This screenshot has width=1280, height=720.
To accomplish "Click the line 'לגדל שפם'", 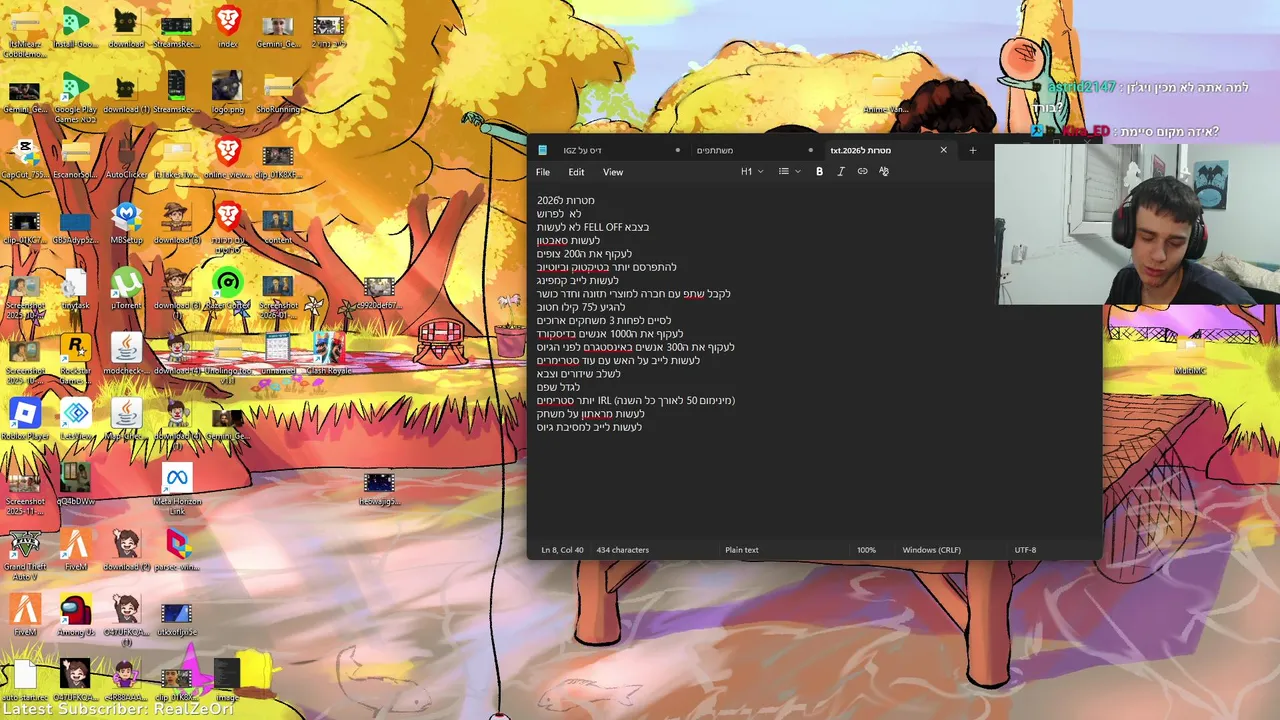I will coord(559,387).
